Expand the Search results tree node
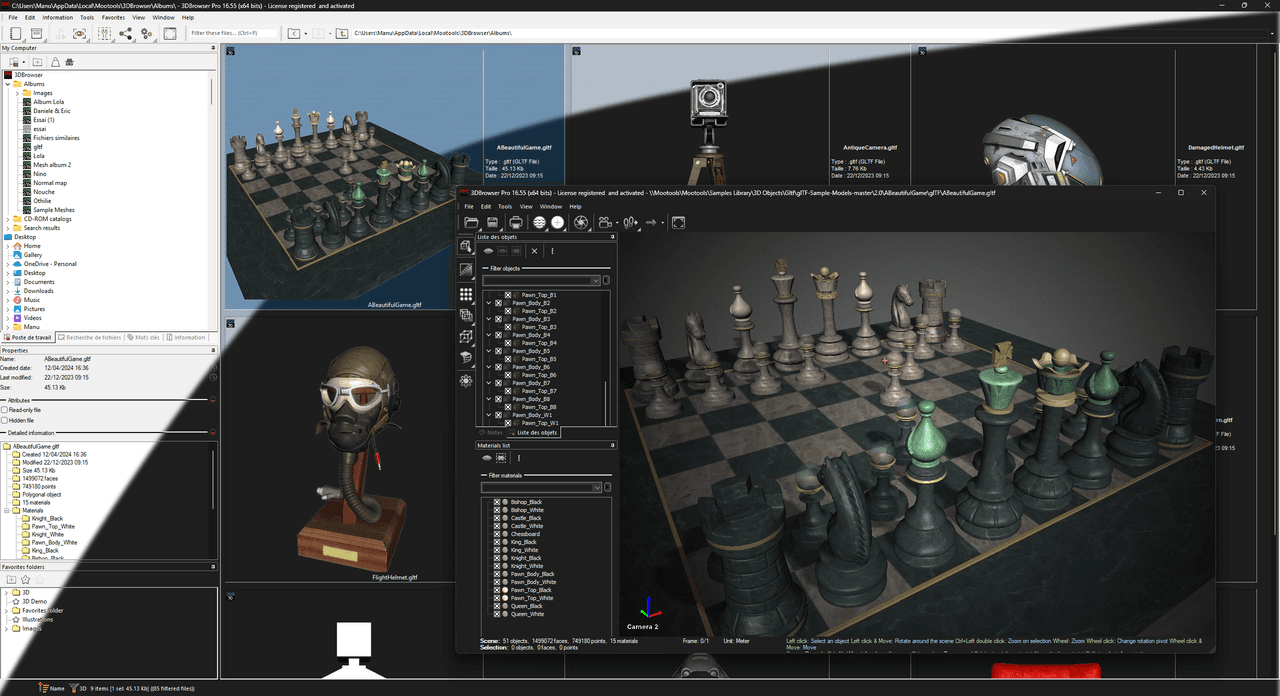This screenshot has height=696, width=1280. pyautogui.click(x=8, y=228)
